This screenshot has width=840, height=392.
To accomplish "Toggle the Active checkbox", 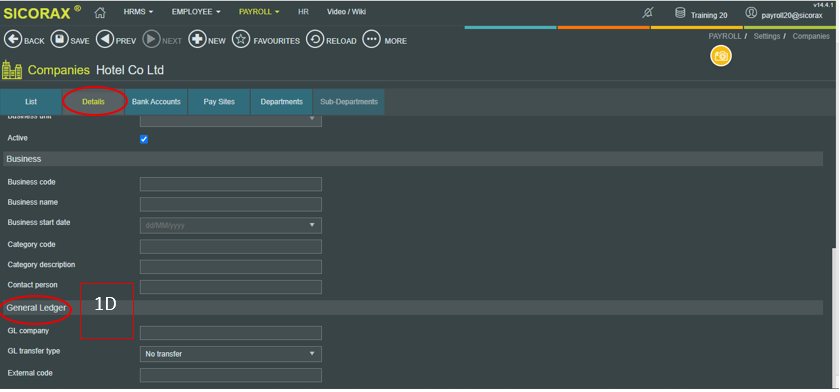I will coord(144,139).
